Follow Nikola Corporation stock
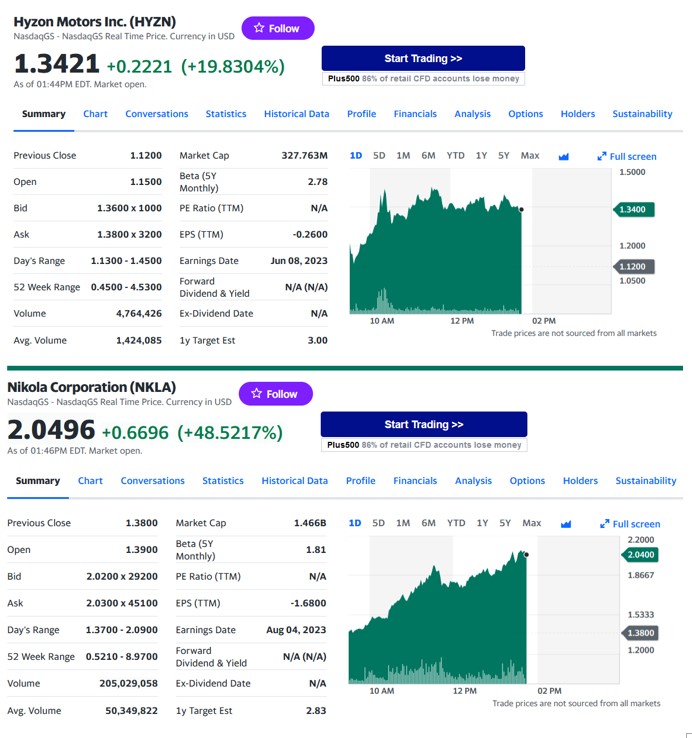 (276, 394)
